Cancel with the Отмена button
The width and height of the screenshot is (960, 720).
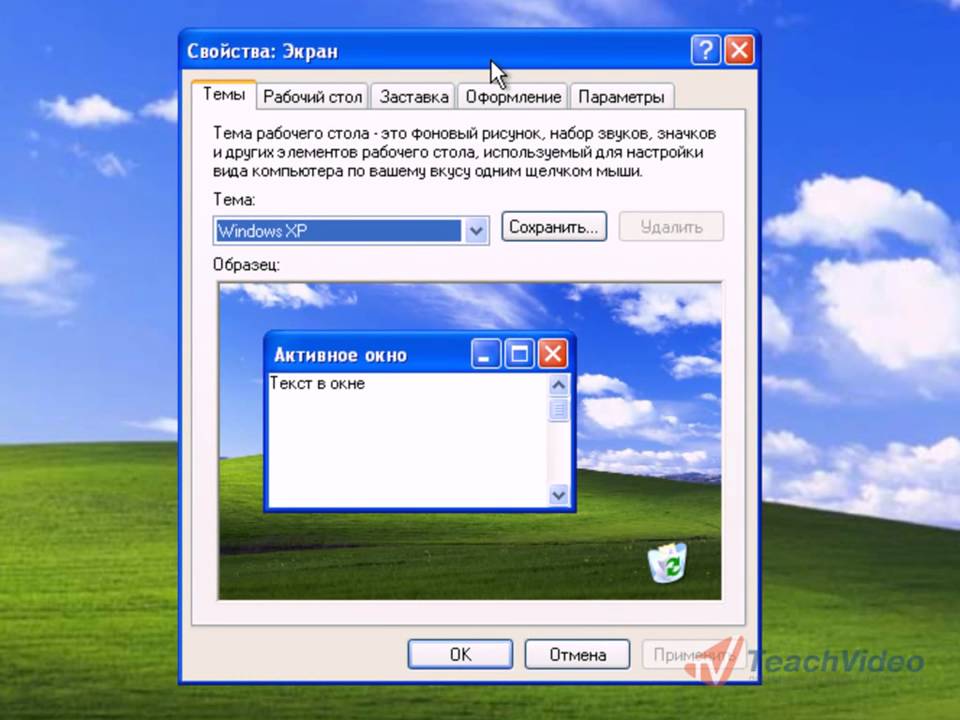point(577,654)
